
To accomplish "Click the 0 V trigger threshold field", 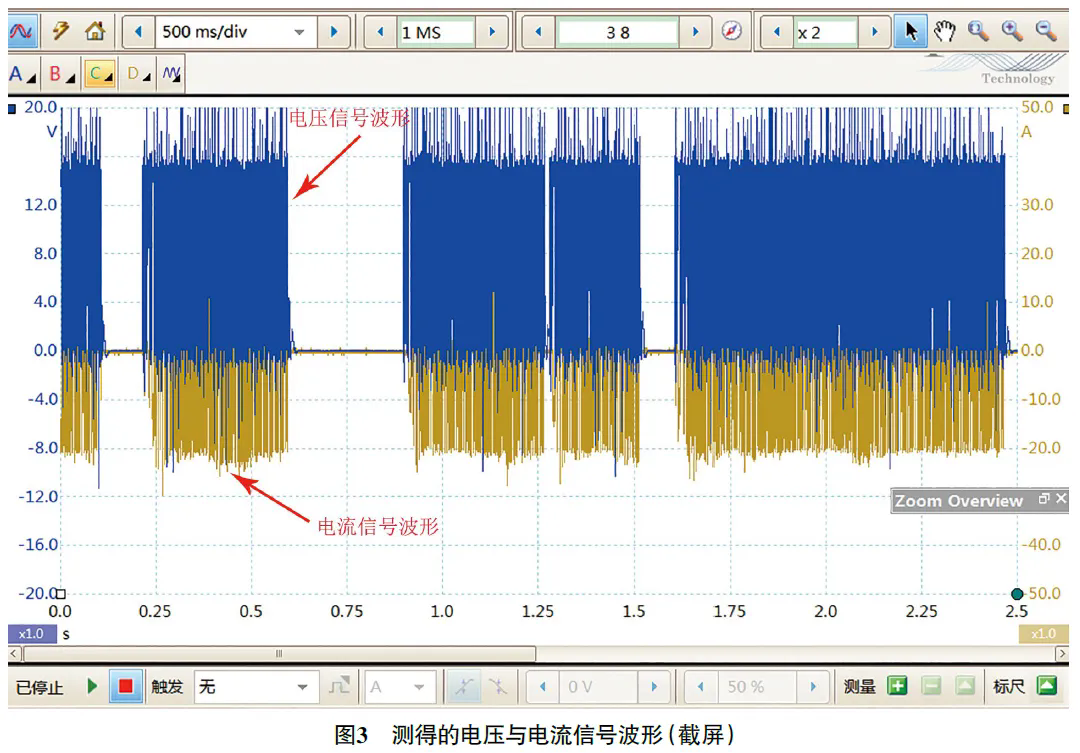I will (x=596, y=687).
